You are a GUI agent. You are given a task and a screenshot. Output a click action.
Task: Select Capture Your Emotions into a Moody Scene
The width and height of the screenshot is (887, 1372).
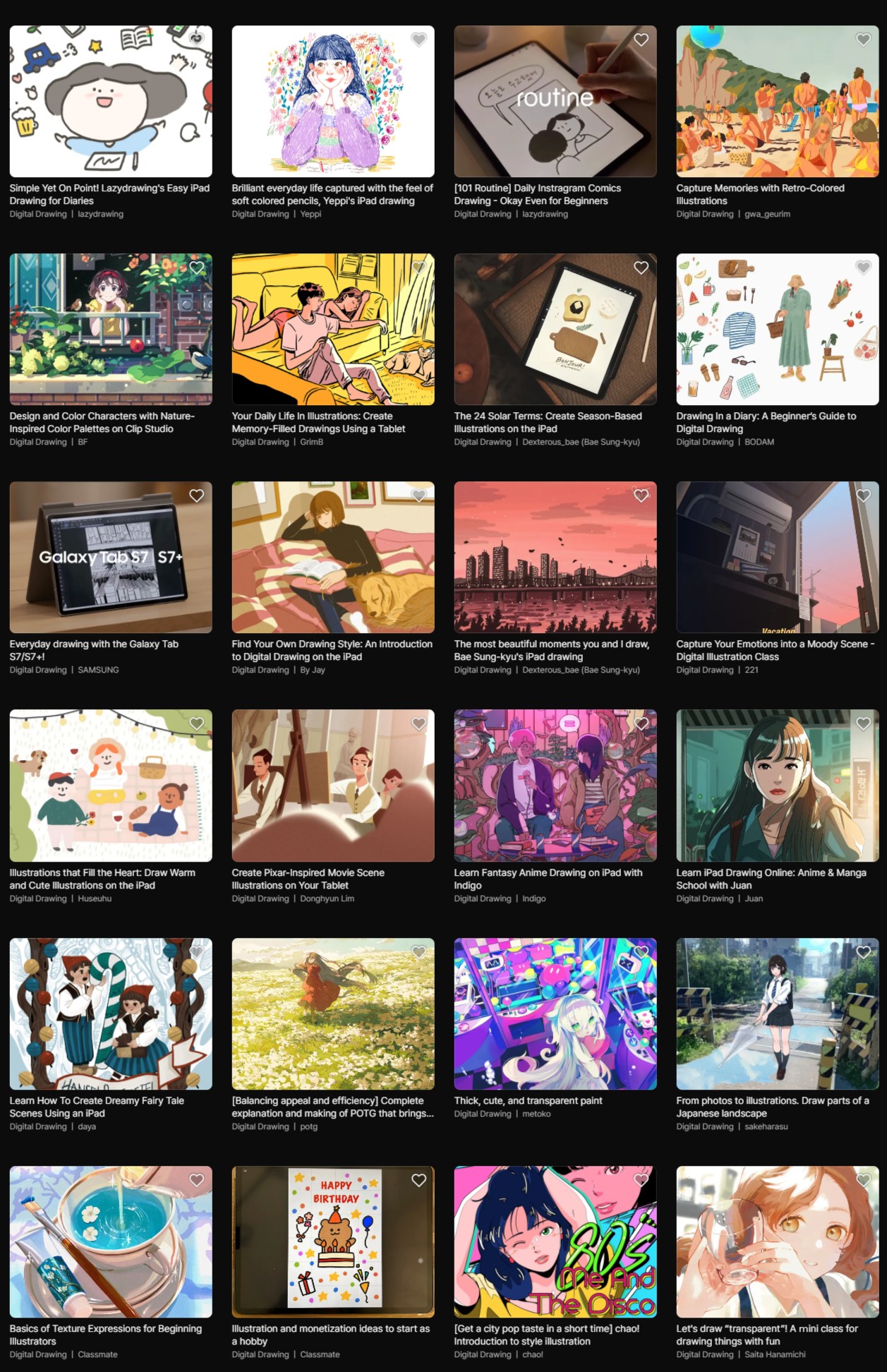[776, 651]
